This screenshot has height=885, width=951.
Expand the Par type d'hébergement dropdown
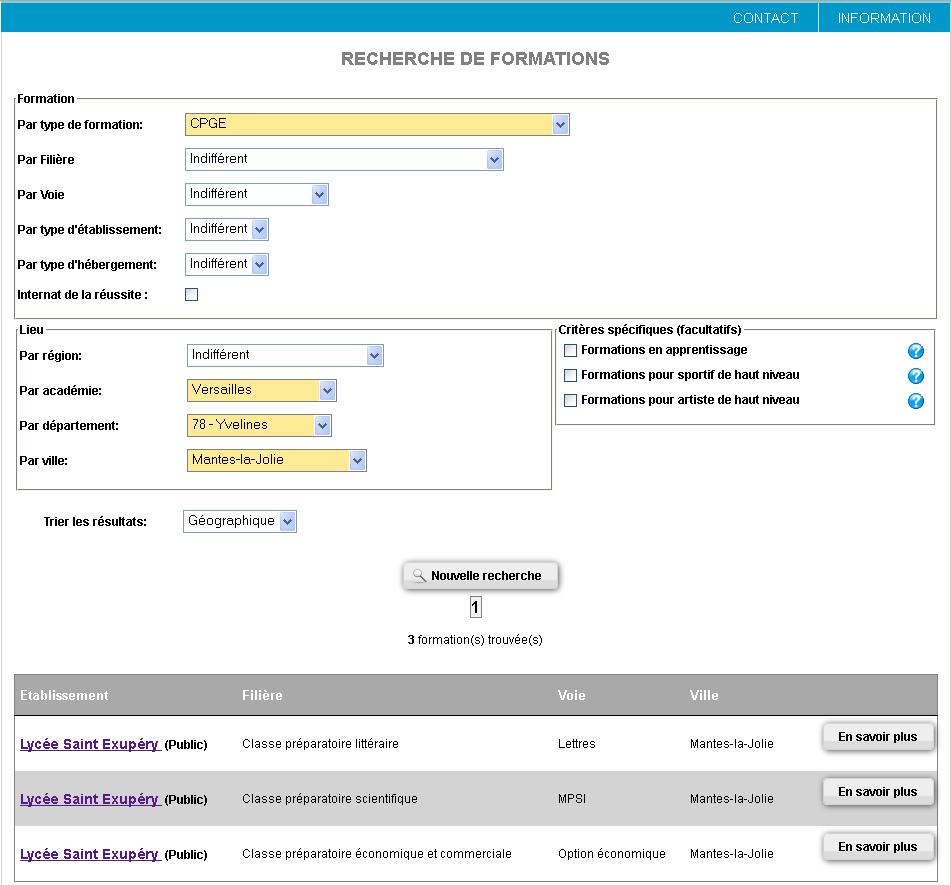click(x=226, y=264)
